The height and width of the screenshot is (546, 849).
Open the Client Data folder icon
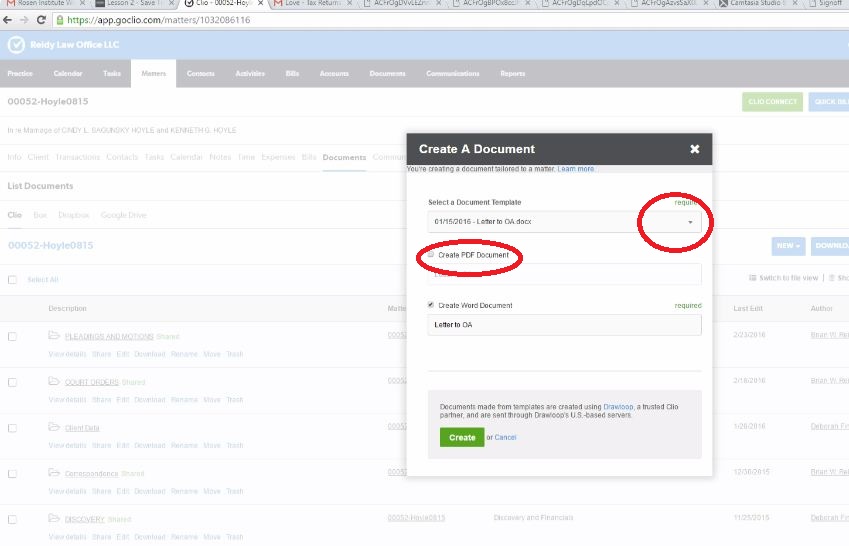[54, 427]
